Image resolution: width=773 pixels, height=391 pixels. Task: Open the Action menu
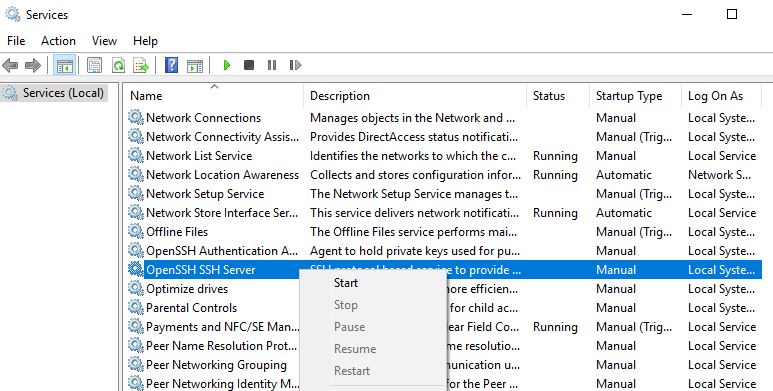58,41
